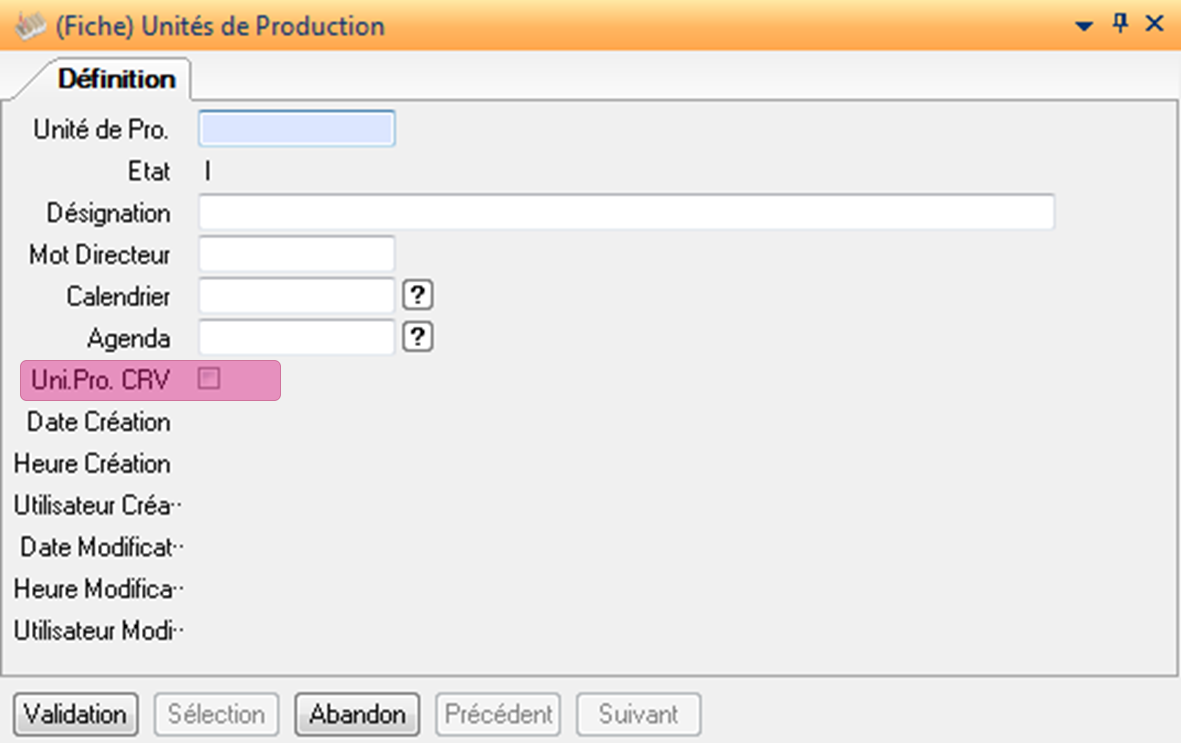Screen dimensions: 1182x744
Task: Click into the Désignation text field
Action: [x=626, y=213]
